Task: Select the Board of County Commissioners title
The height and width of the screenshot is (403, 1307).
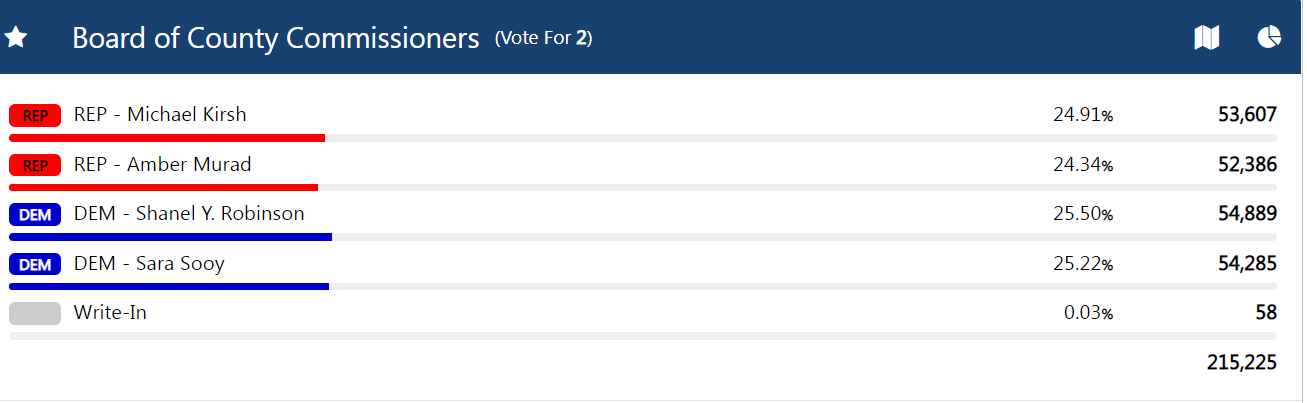Action: point(276,38)
